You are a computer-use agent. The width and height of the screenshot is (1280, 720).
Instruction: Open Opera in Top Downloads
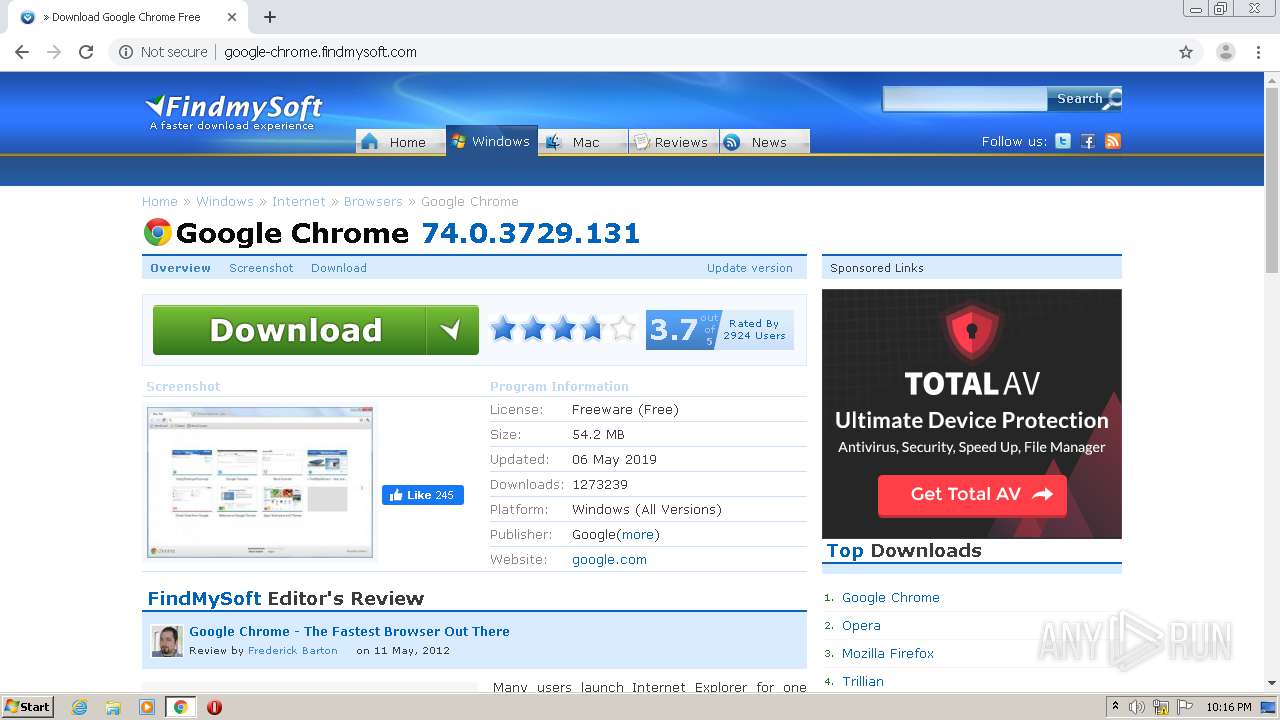[x=861, y=625]
